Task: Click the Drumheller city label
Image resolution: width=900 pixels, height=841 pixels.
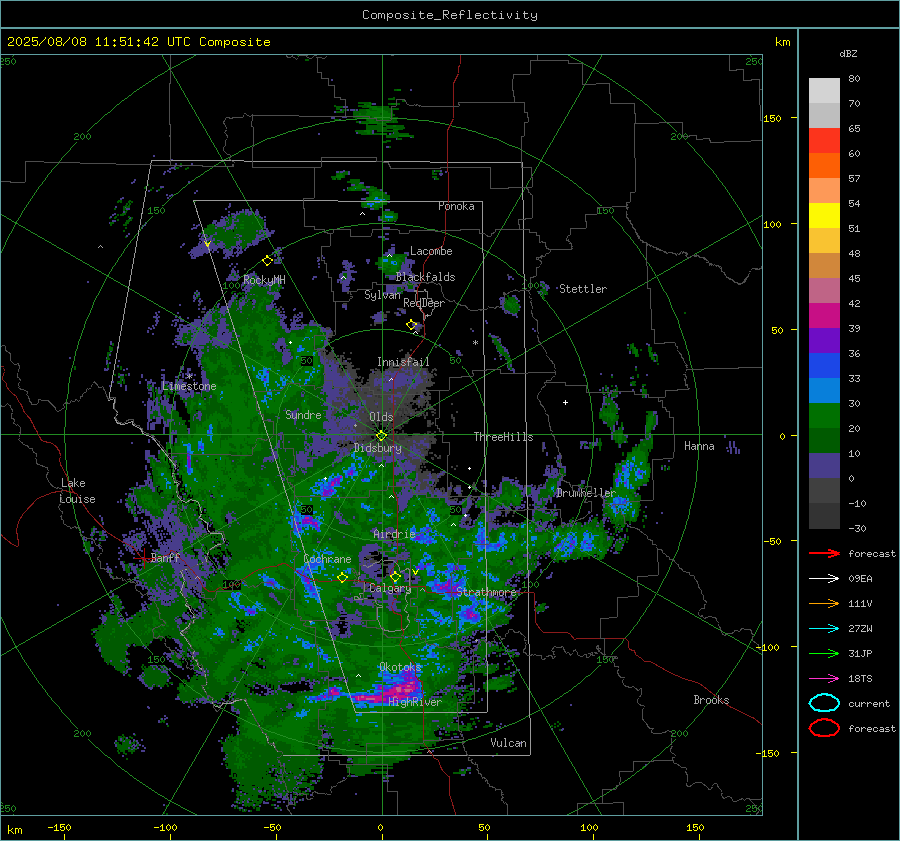Action: pyautogui.click(x=586, y=493)
